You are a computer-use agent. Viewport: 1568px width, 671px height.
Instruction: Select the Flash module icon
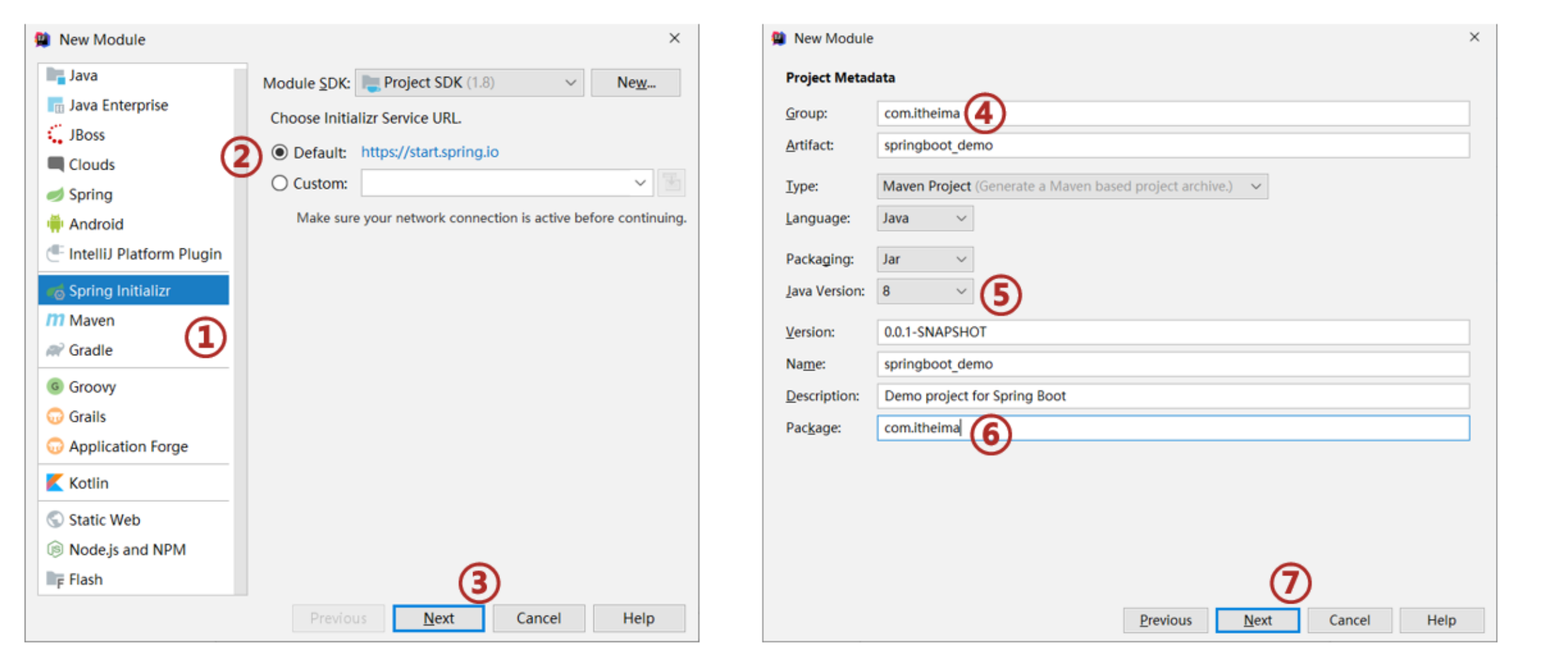55,579
